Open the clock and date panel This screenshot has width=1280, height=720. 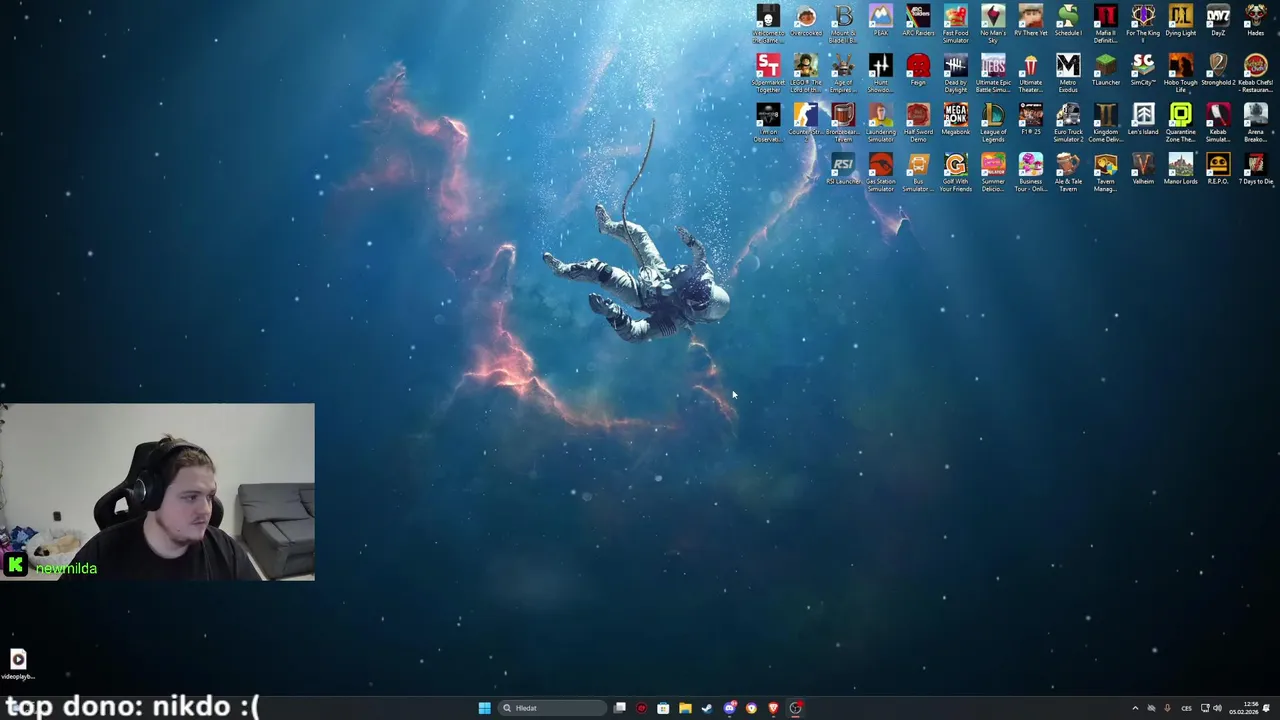pyautogui.click(x=1244, y=708)
